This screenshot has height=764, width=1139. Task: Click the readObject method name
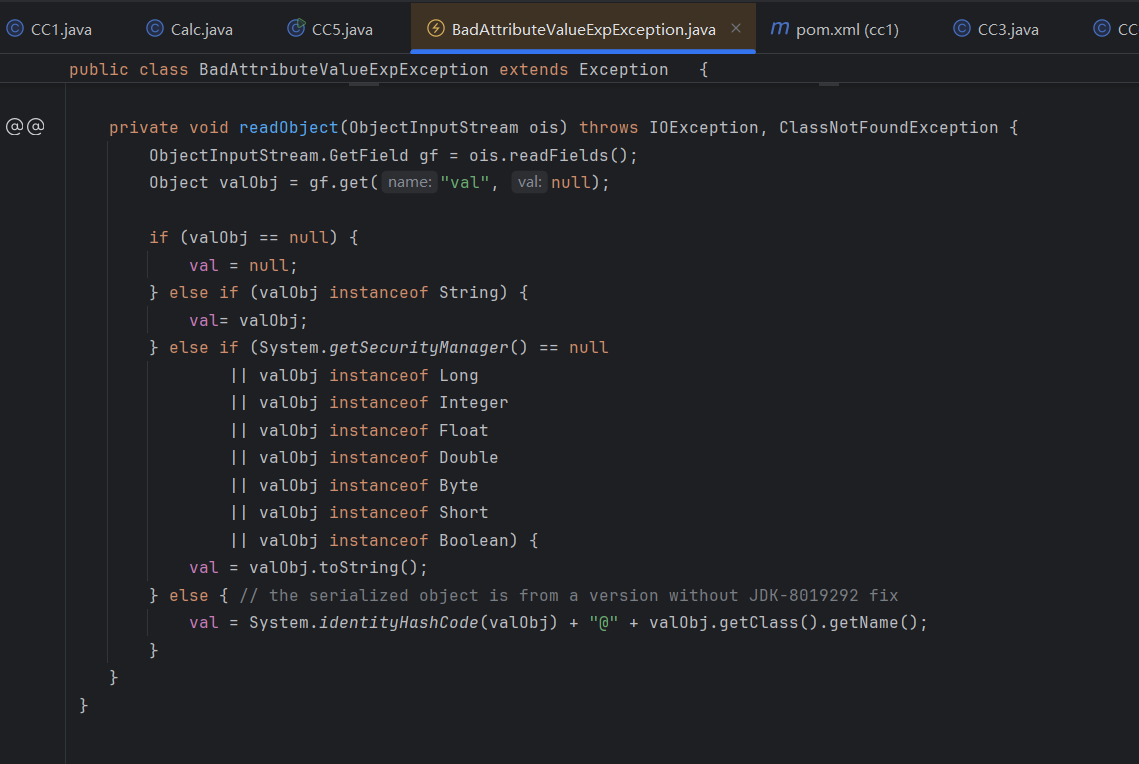tap(289, 128)
